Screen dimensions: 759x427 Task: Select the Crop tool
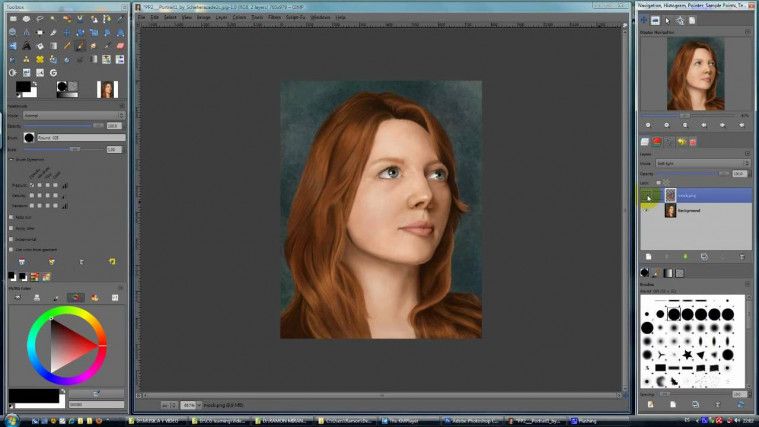(53, 32)
